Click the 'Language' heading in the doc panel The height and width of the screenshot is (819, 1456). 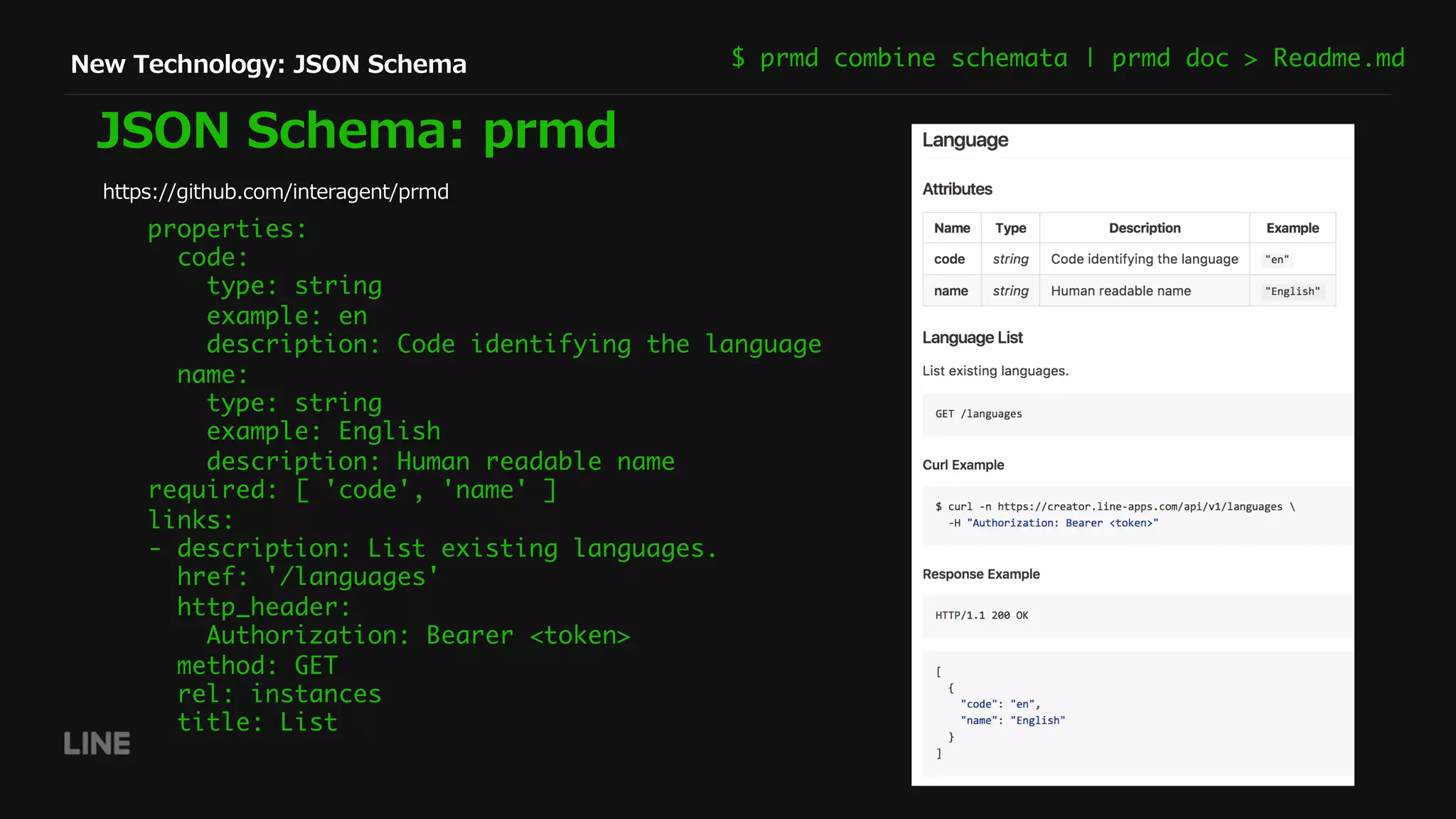[x=965, y=141]
